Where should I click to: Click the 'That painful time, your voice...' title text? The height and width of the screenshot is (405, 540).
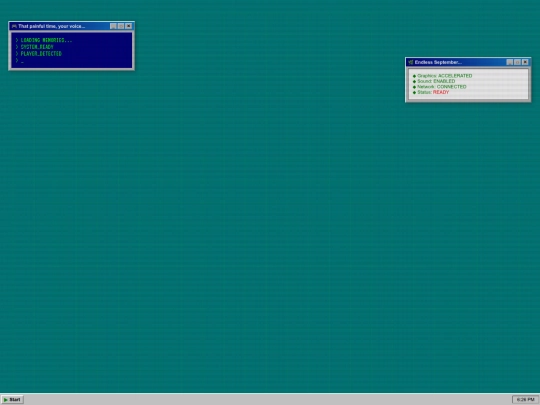pyautogui.click(x=52, y=26)
